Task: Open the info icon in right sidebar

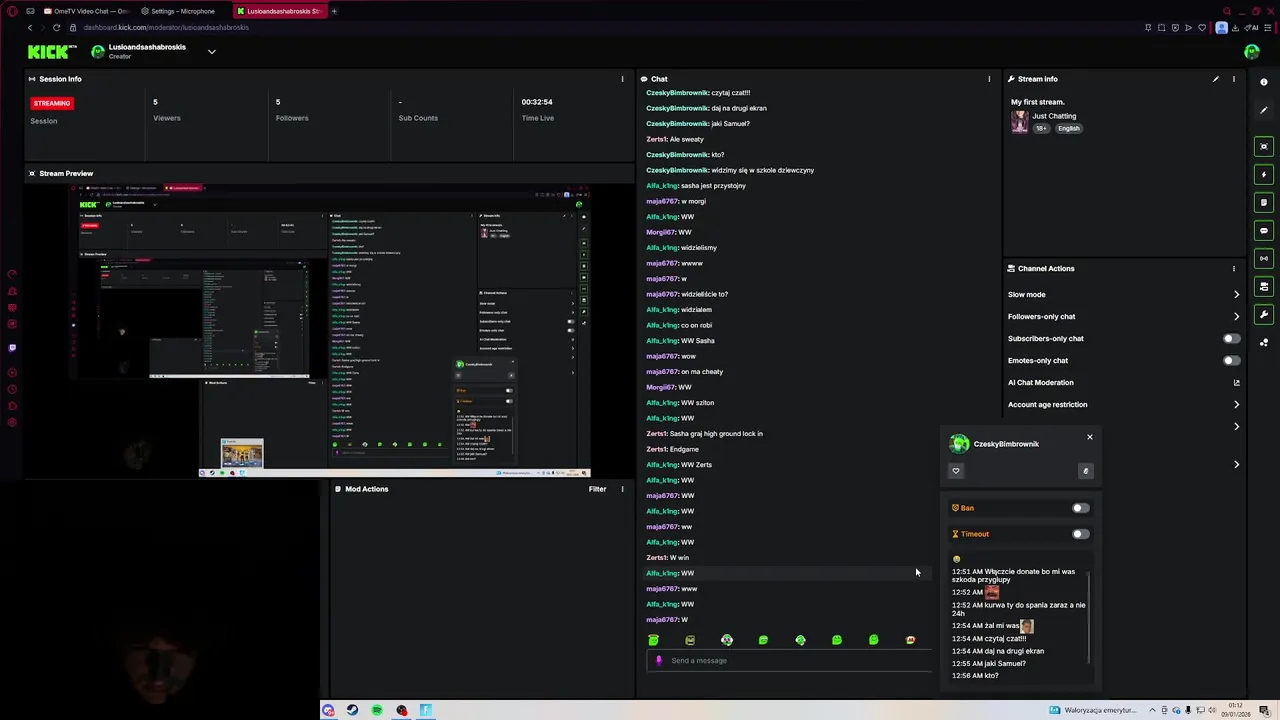Action: 1264,82
